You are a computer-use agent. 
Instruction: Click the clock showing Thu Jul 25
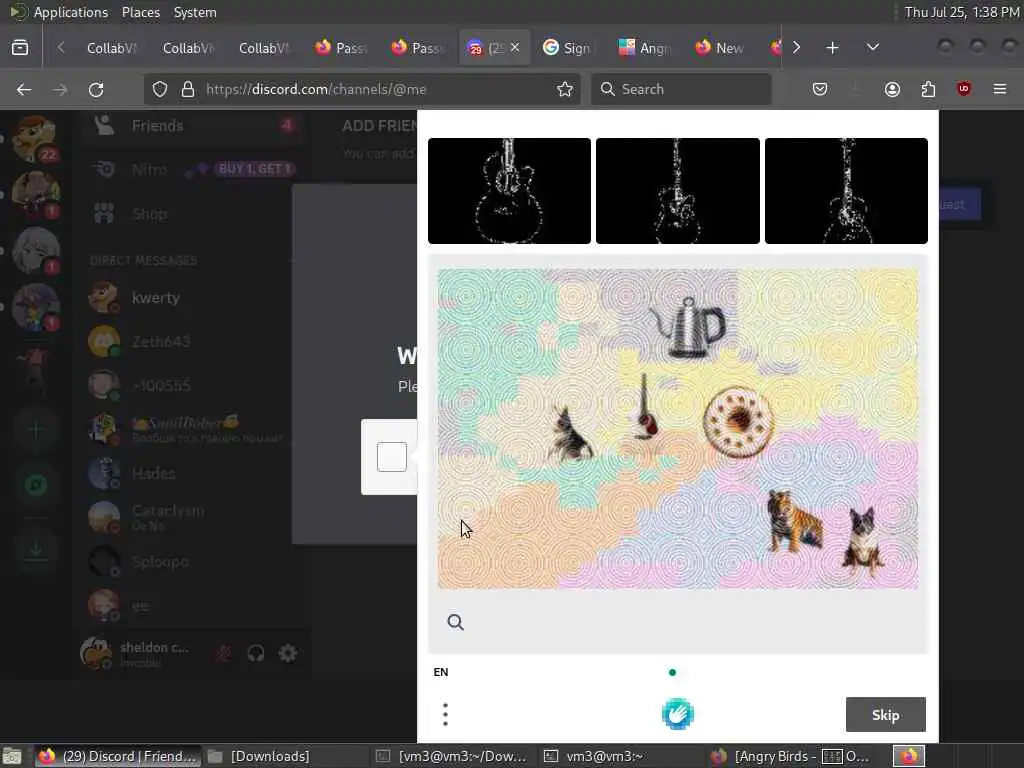click(x=961, y=12)
